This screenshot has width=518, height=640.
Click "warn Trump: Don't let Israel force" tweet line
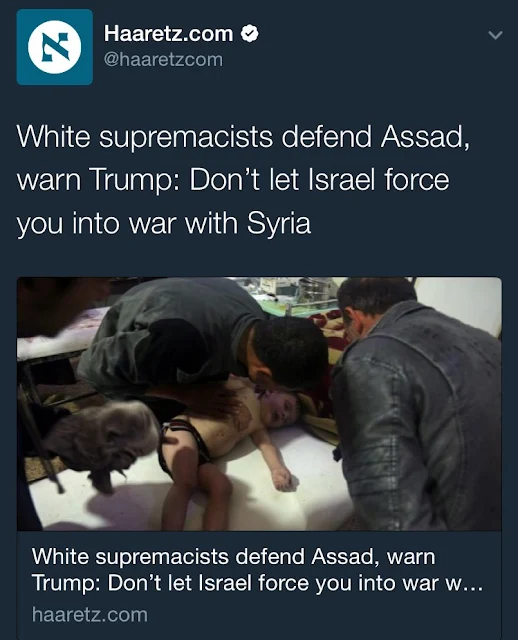(233, 180)
